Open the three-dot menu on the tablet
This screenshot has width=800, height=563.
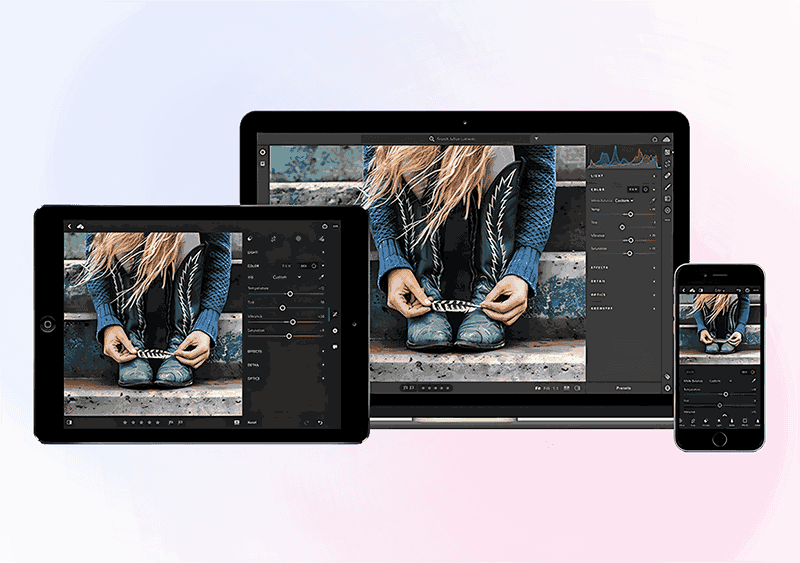click(x=335, y=227)
